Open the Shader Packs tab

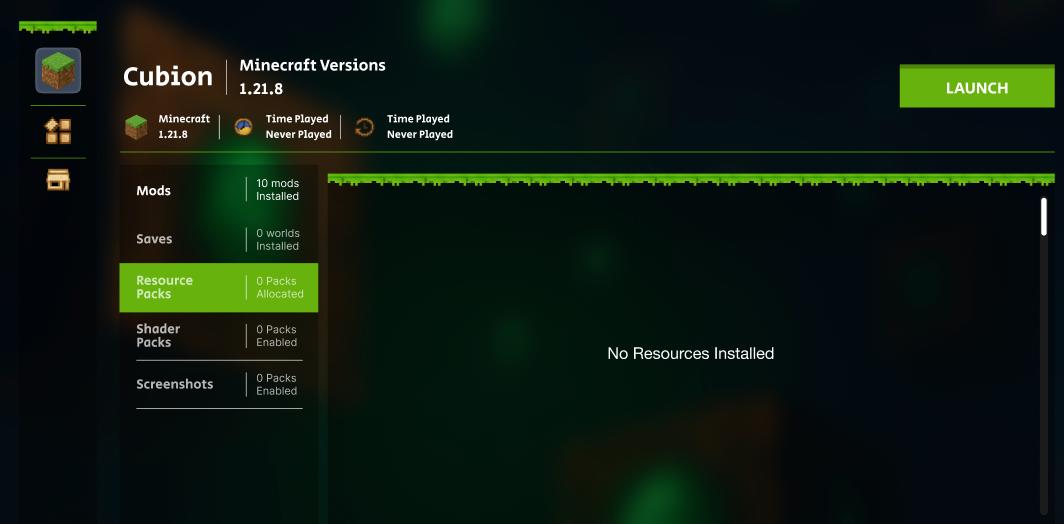[218, 336]
